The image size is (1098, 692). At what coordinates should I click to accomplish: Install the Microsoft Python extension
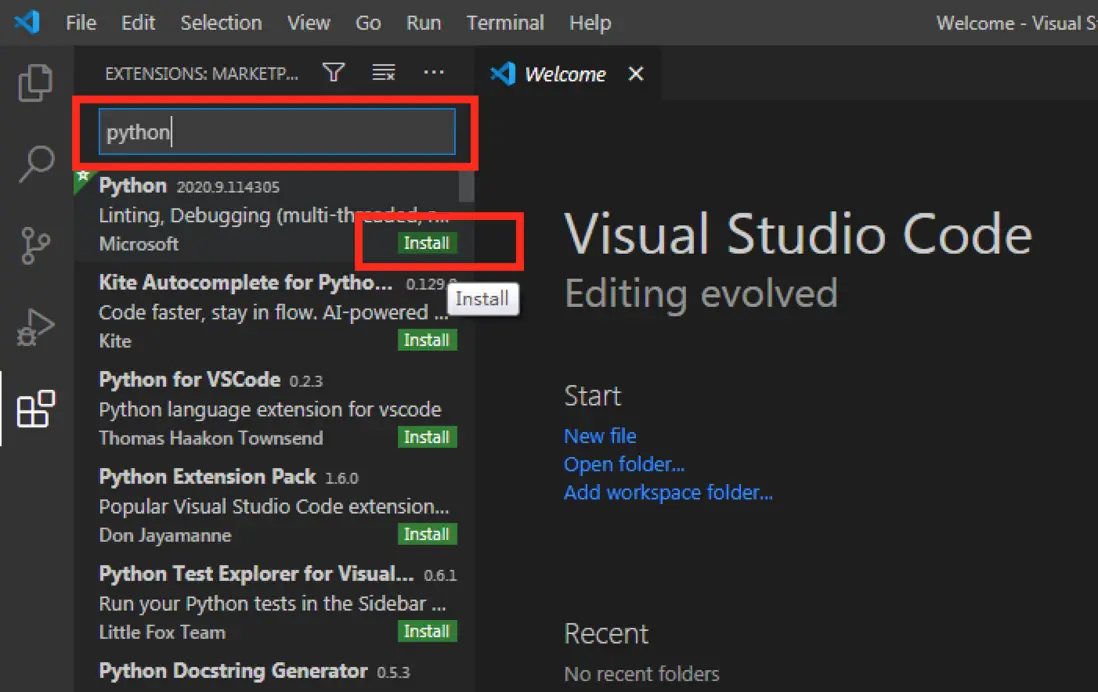pos(427,243)
